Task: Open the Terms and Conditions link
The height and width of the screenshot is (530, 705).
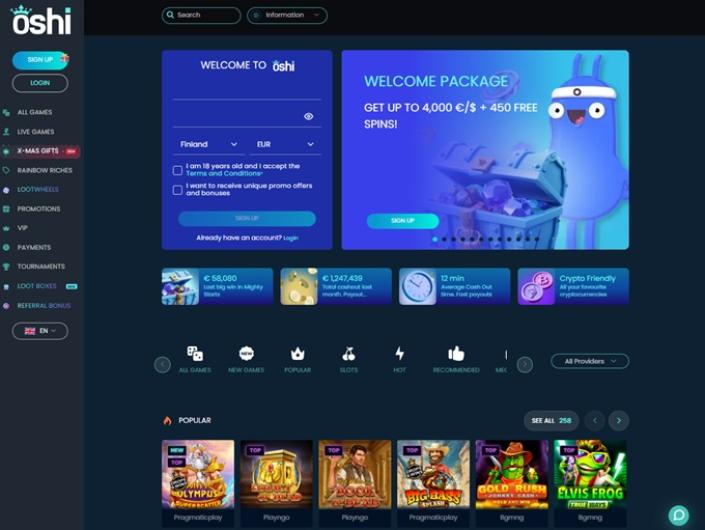Action: pos(224,174)
